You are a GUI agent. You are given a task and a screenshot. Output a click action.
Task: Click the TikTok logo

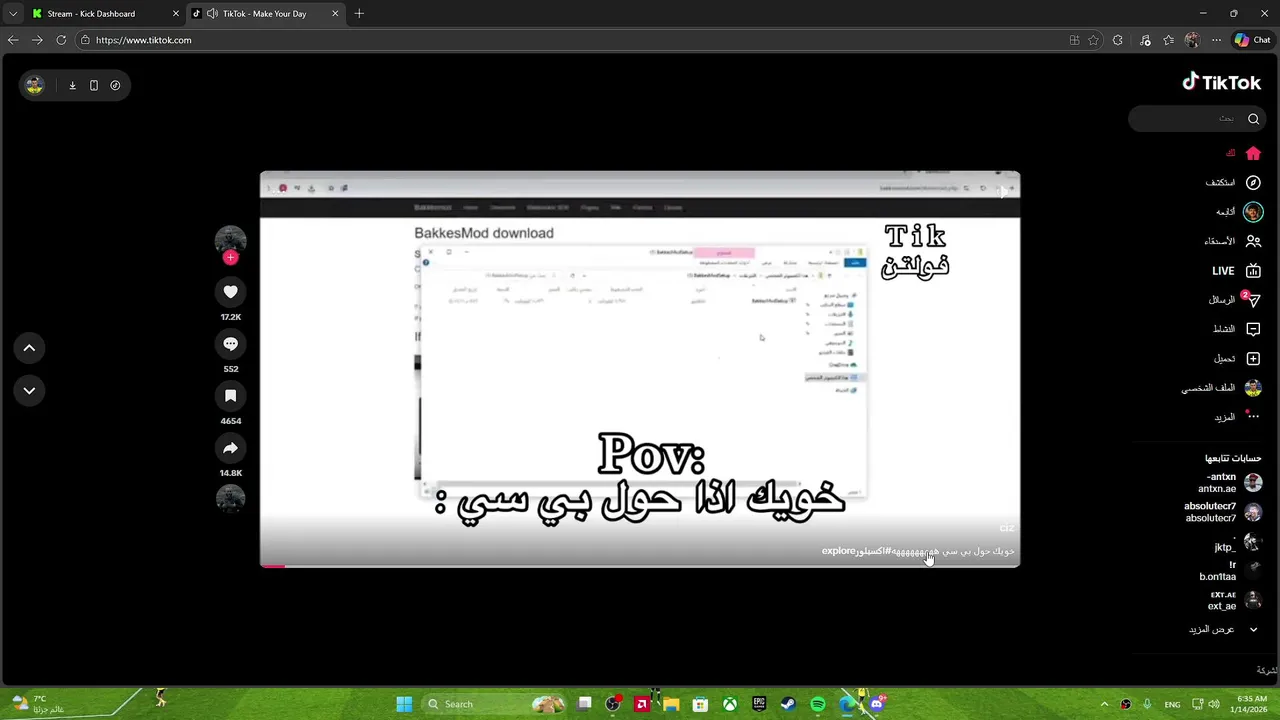[1221, 82]
